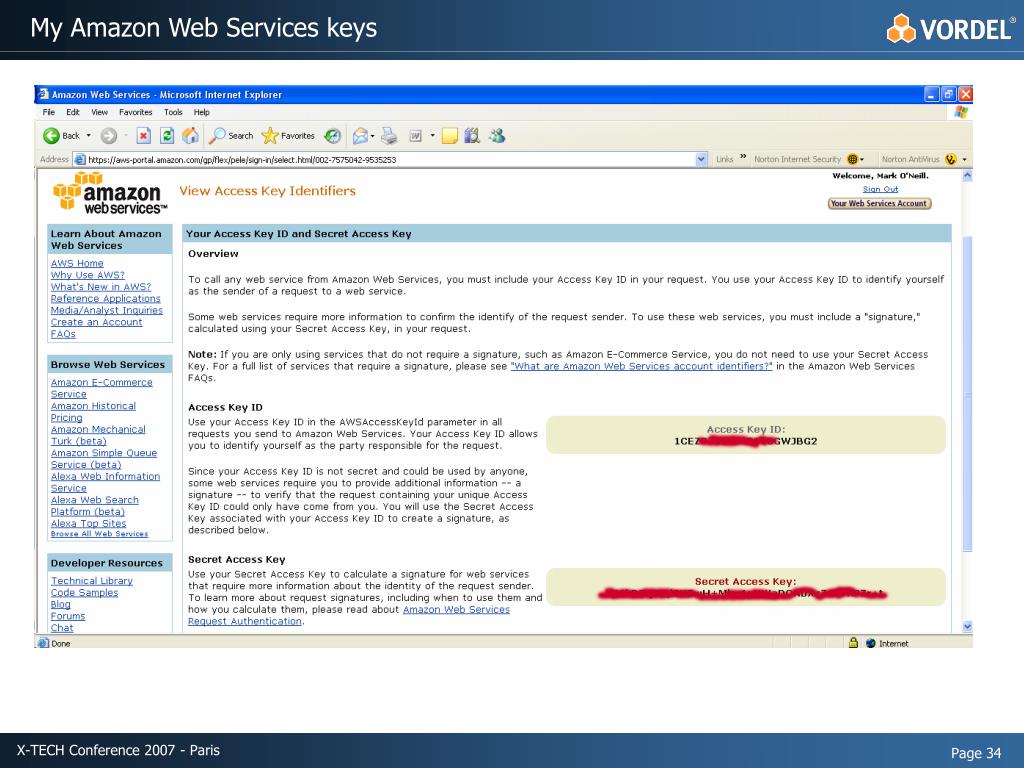Open the Help menu
The height and width of the screenshot is (768, 1024).
(202, 112)
